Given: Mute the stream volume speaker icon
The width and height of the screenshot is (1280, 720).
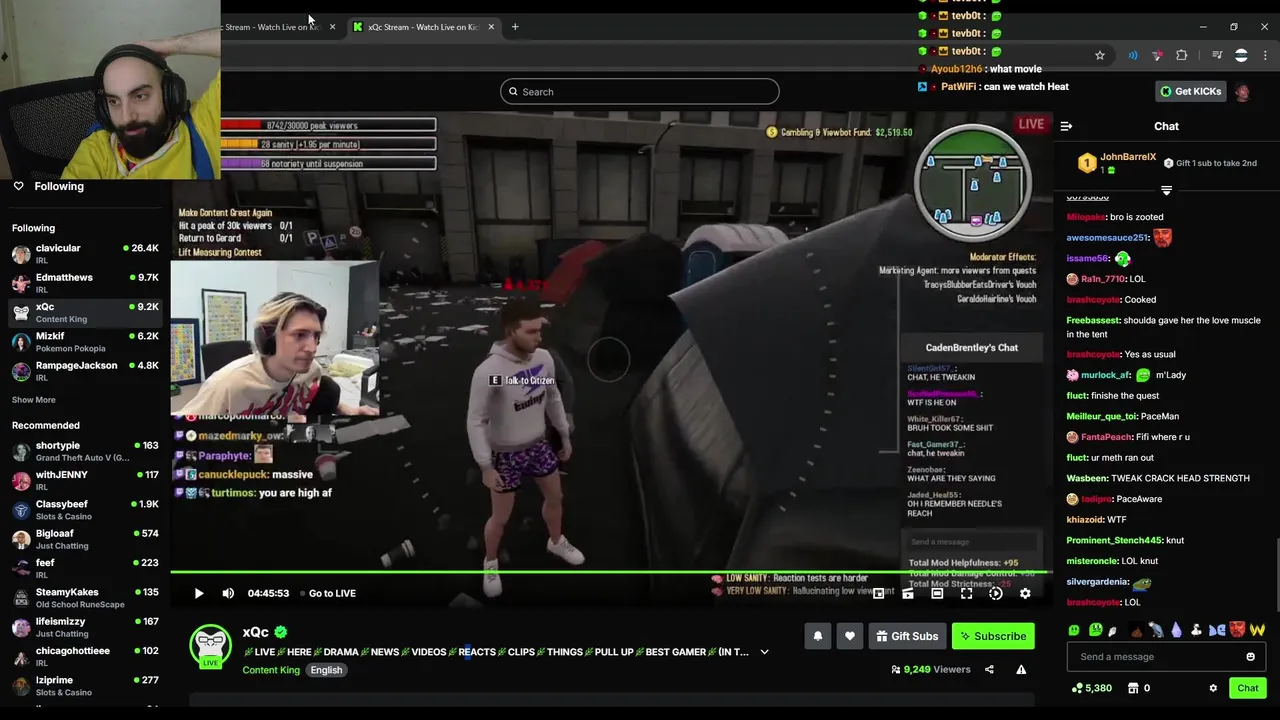Looking at the screenshot, I should click(228, 593).
